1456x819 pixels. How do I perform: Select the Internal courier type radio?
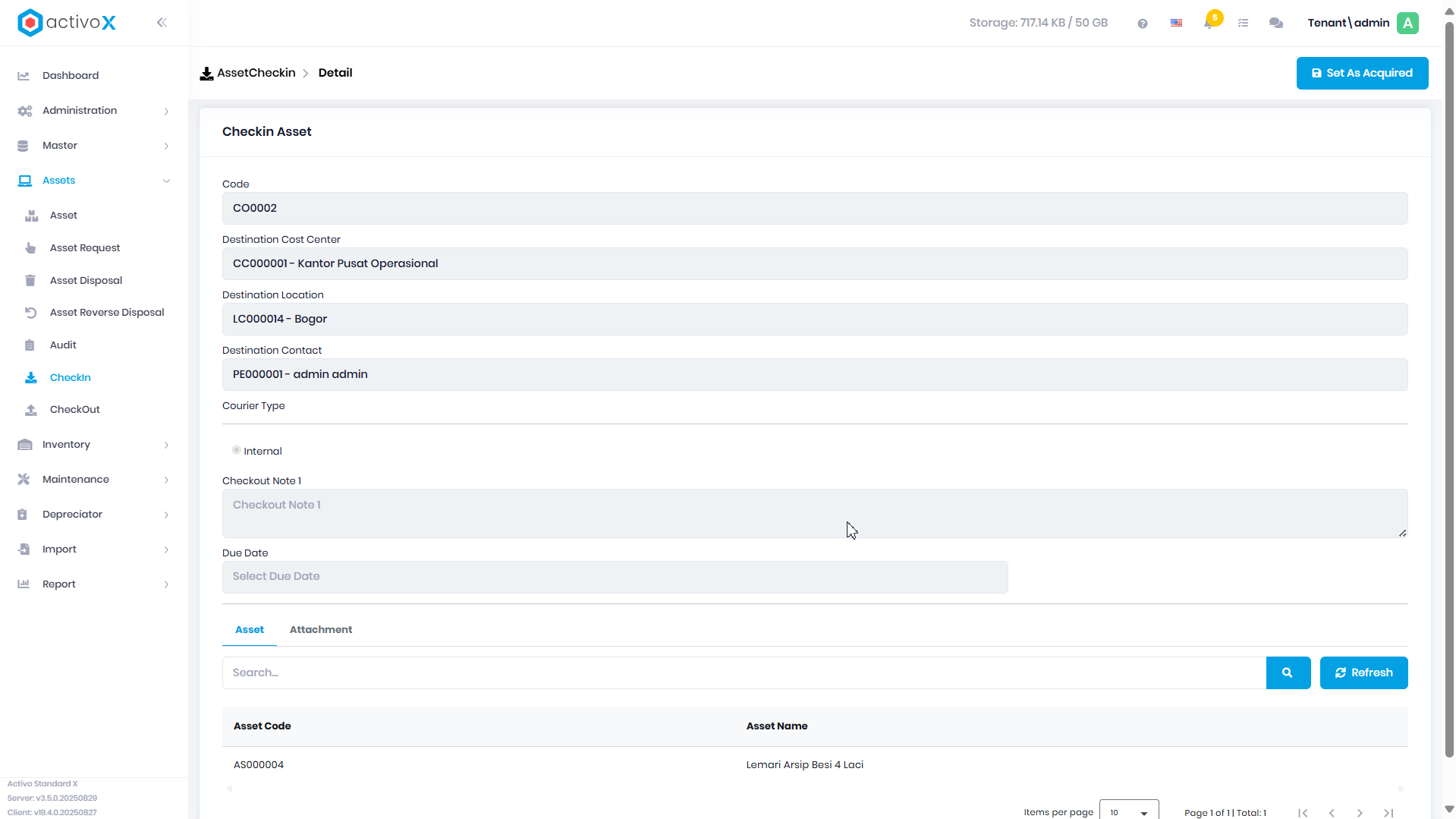pyautogui.click(x=236, y=450)
